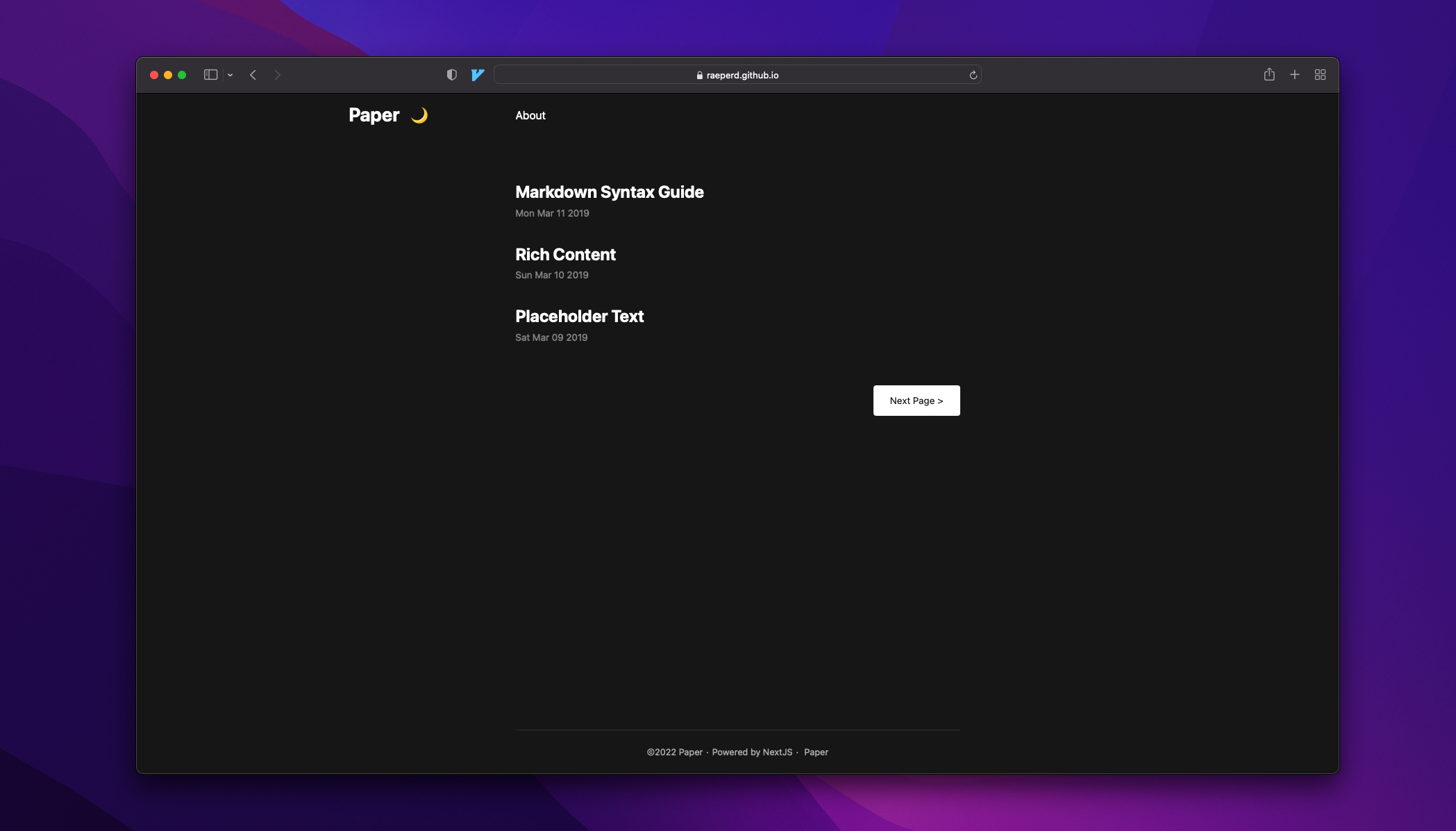Click the raeperd.github.io address bar

[737, 75]
